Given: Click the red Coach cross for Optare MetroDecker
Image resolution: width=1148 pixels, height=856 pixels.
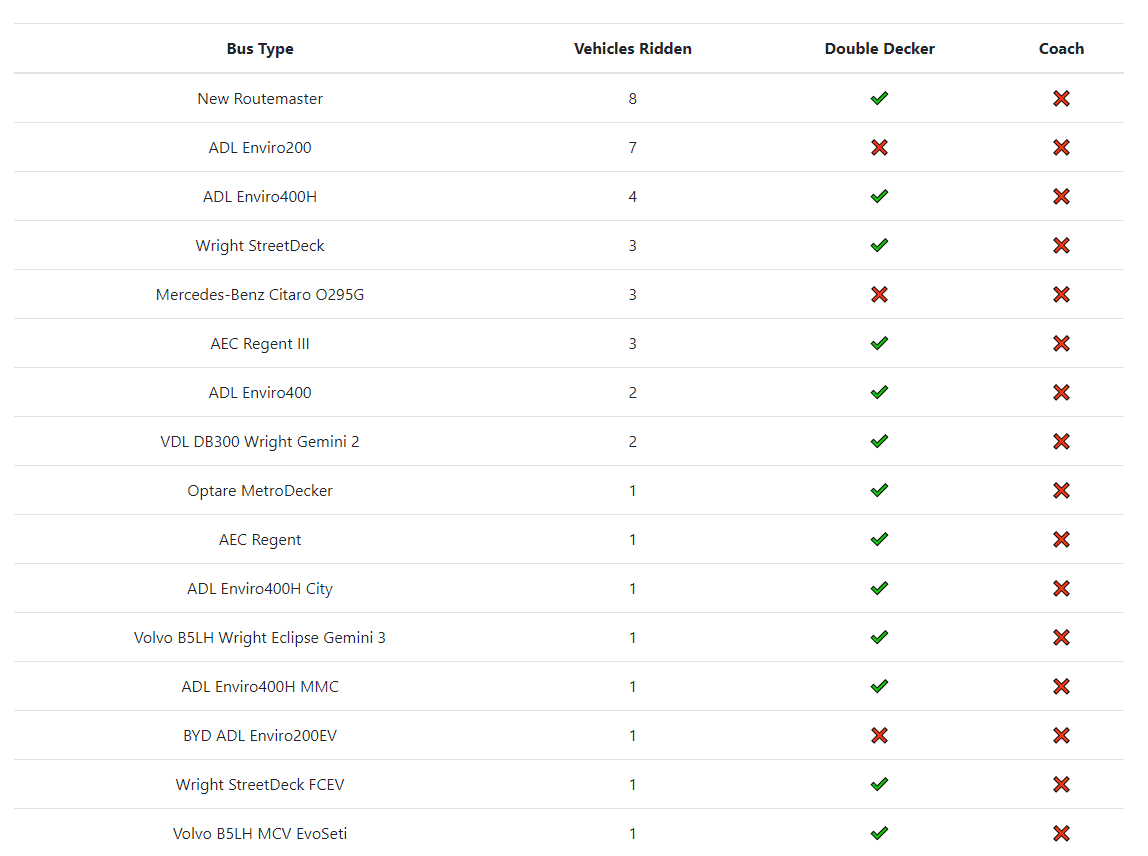Looking at the screenshot, I should 1061,490.
